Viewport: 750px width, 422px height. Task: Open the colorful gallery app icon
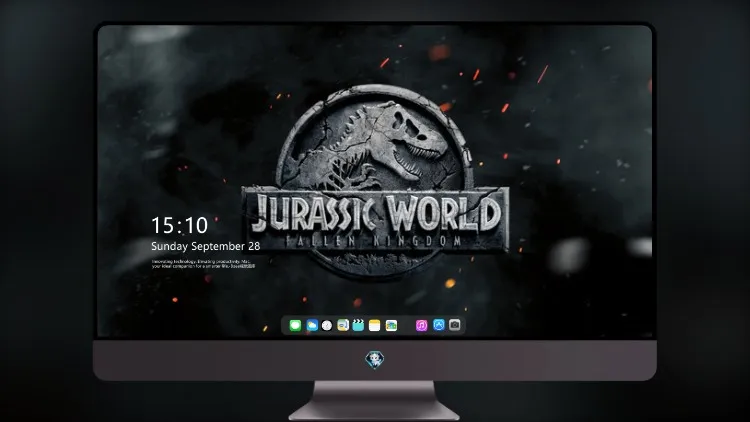pyautogui.click(x=391, y=325)
